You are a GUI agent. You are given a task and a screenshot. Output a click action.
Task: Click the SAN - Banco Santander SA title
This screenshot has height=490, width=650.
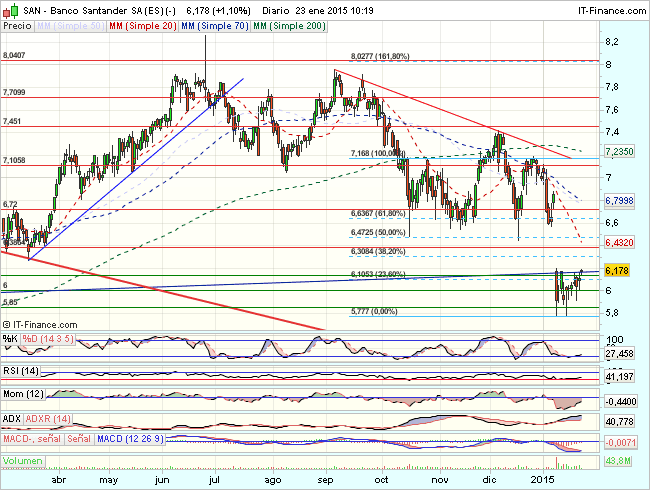click(x=83, y=11)
